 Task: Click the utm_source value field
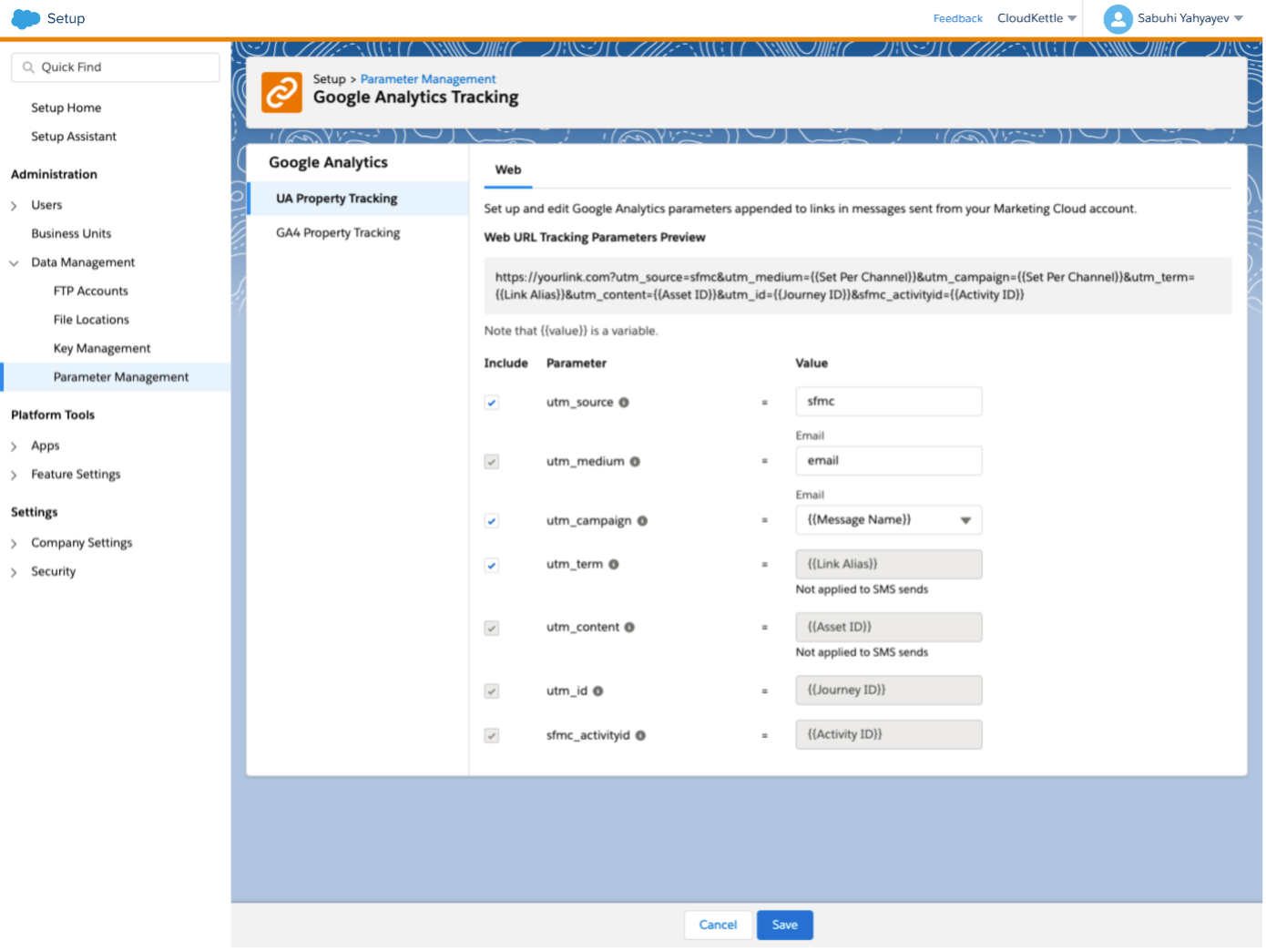889,402
